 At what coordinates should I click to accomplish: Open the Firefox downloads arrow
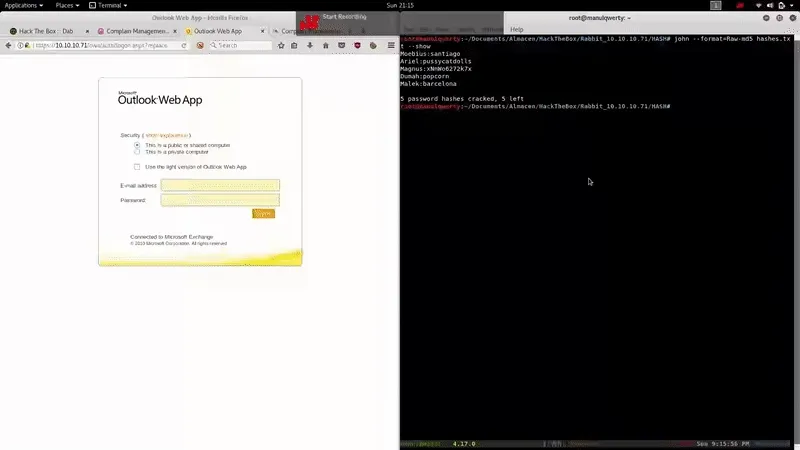[311, 45]
